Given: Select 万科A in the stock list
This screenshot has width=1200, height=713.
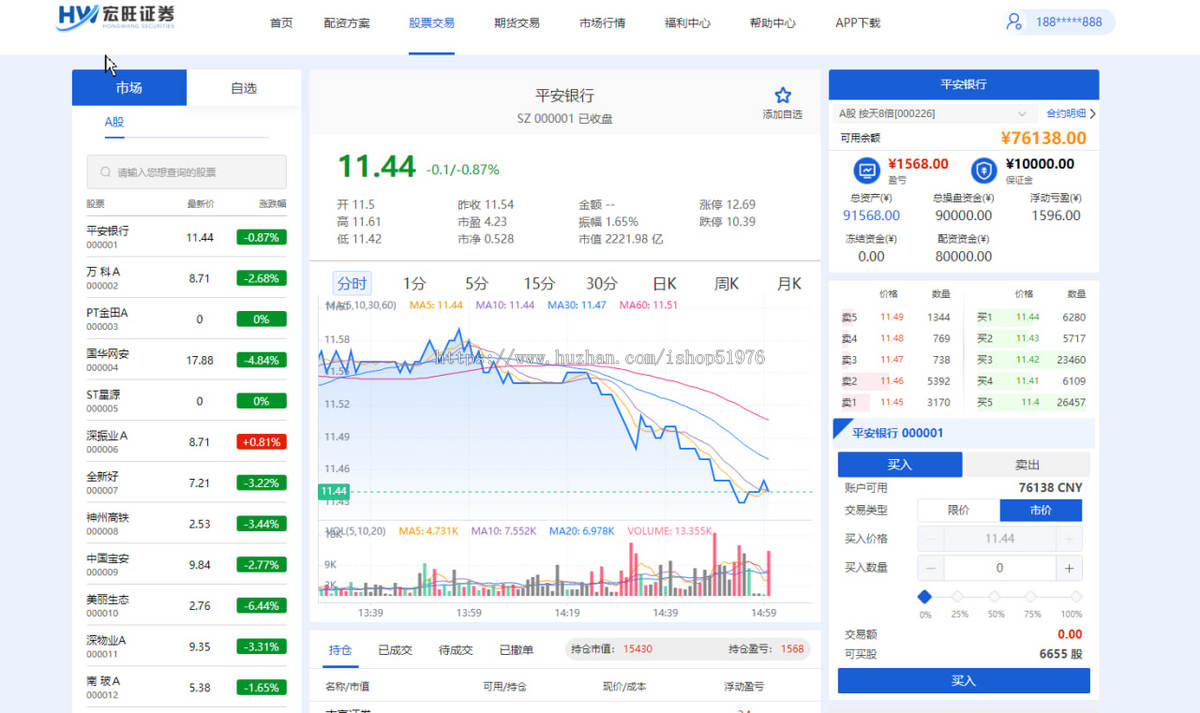Looking at the screenshot, I should tap(186, 278).
